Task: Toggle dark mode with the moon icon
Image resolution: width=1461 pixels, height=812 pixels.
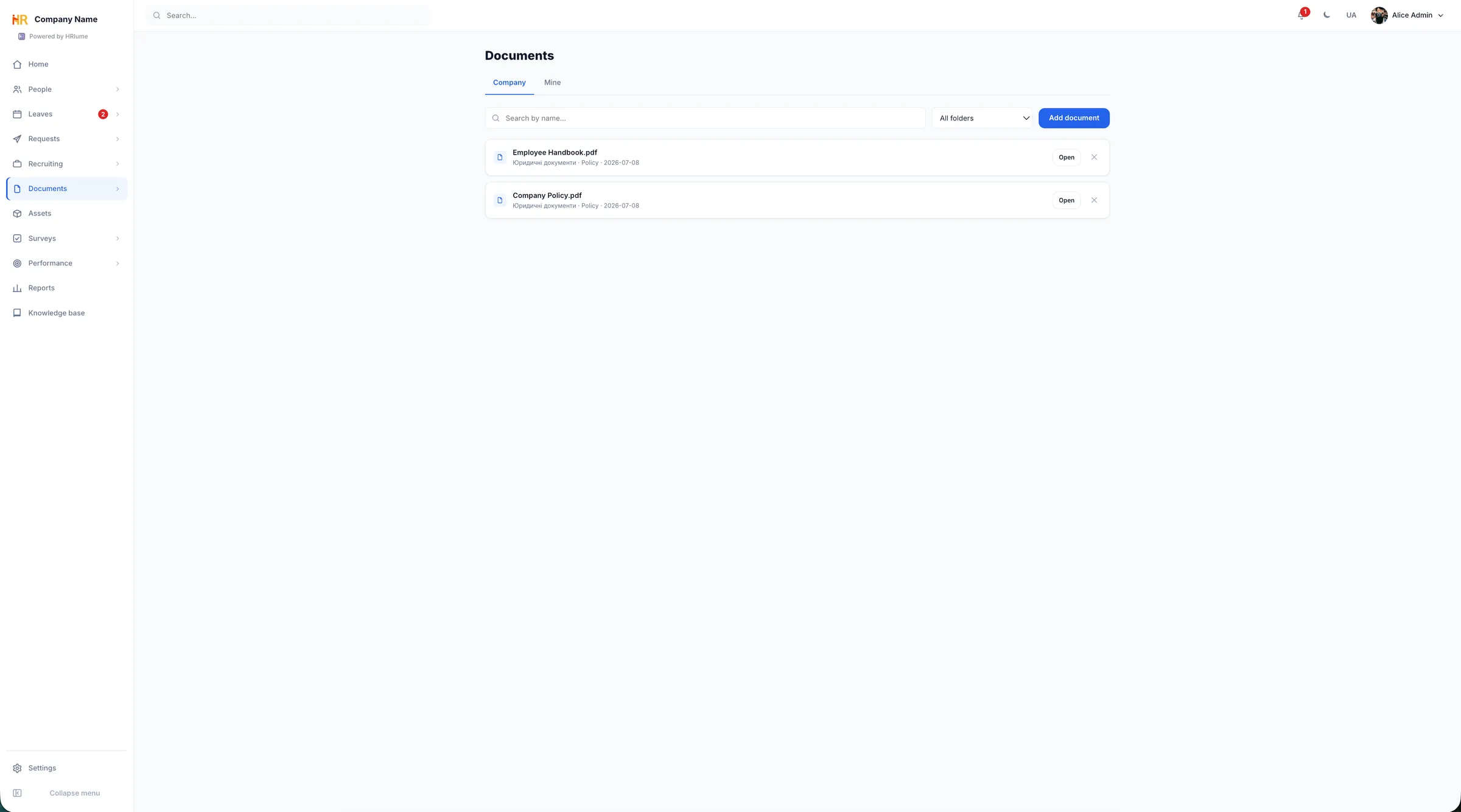Action: (x=1326, y=15)
